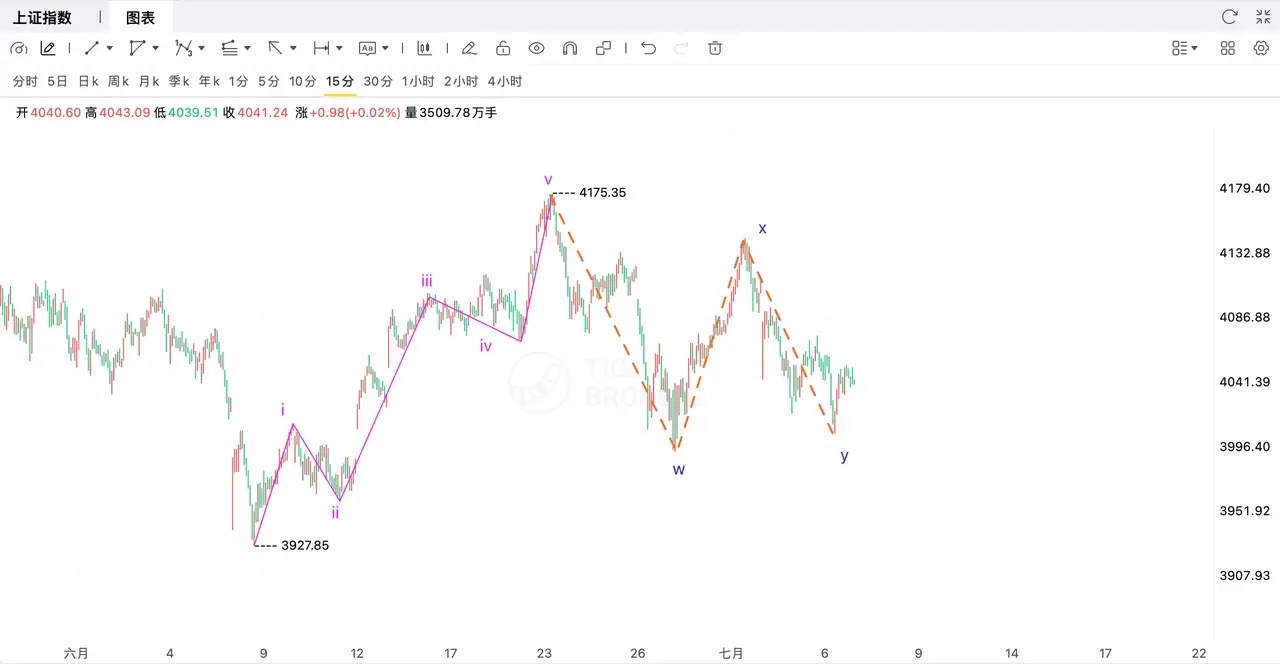Toggle the drawing edit pencil tool
Viewport: 1280px width, 664px height.
tap(48, 48)
